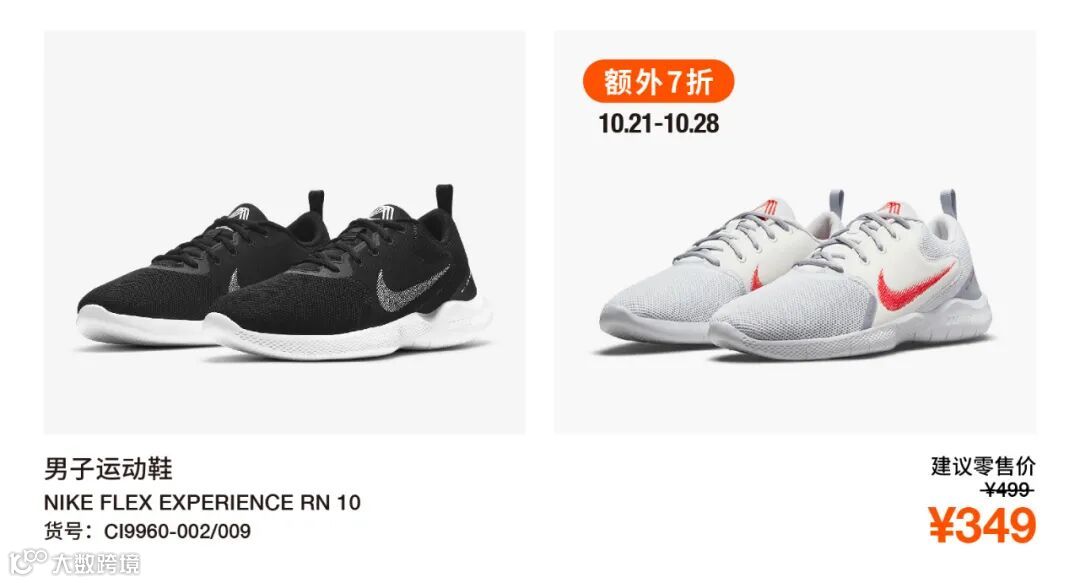Click the heel pull tab on grey shoe
Image resolution: width=1080 pixels, height=583 pixels.
pyautogui.click(x=948, y=203)
